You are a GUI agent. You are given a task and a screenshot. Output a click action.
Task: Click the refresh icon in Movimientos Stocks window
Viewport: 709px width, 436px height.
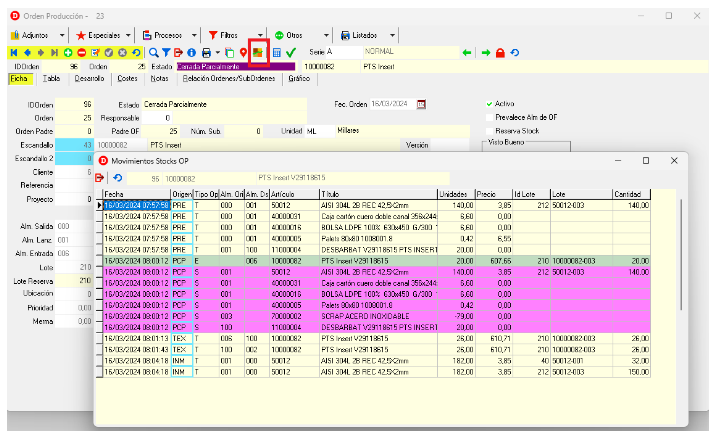pos(117,178)
